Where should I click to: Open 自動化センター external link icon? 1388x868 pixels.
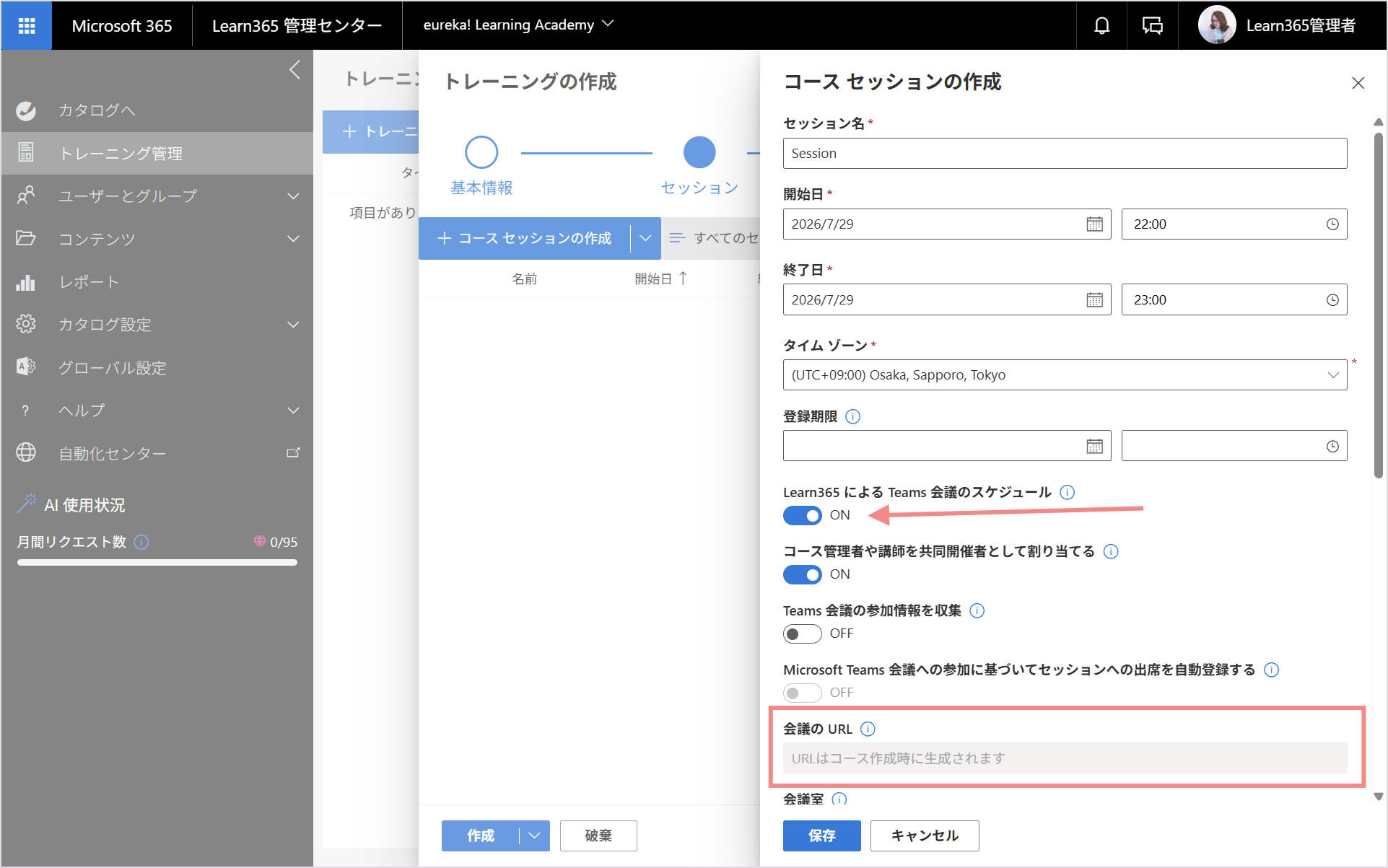[293, 453]
